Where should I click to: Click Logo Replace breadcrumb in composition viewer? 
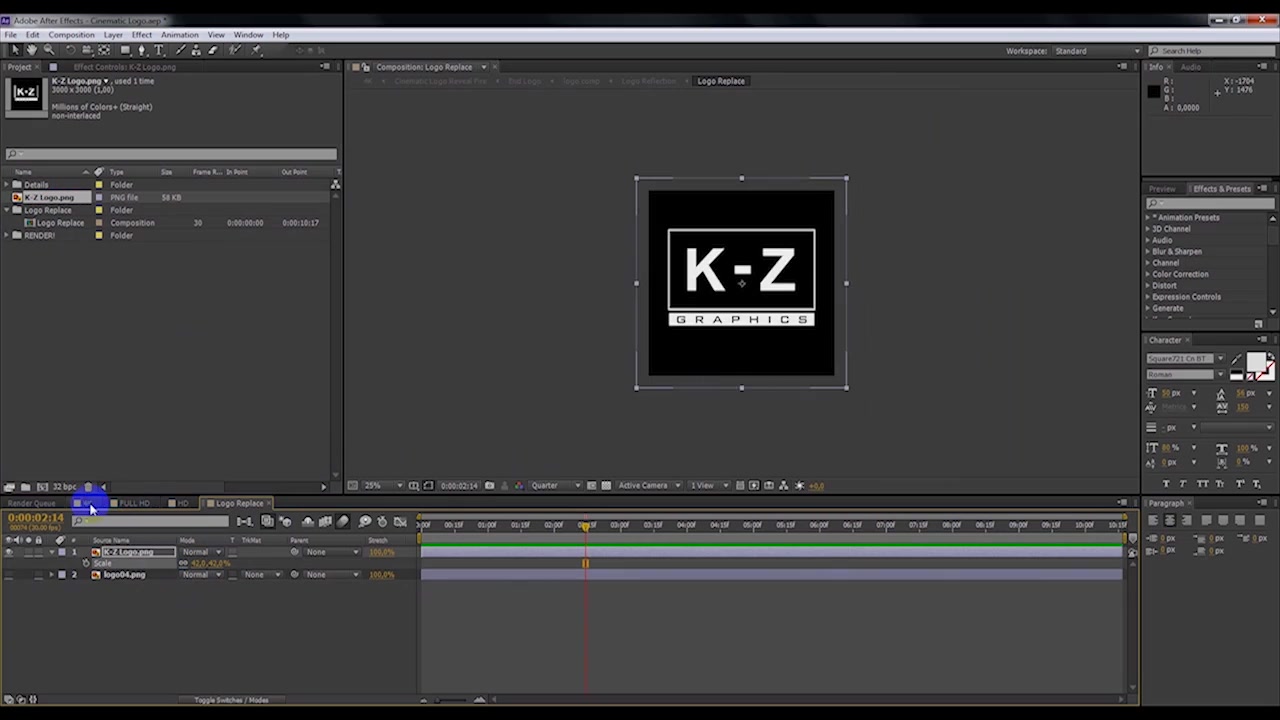coord(721,81)
